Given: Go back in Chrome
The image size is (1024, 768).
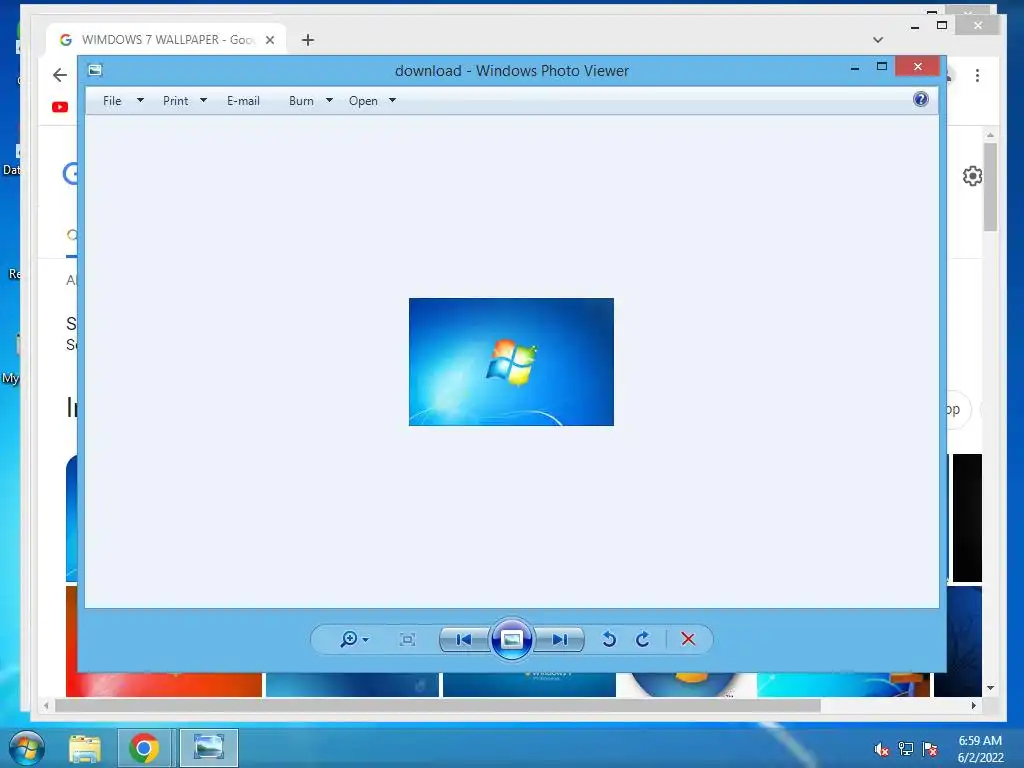Looking at the screenshot, I should pos(60,75).
